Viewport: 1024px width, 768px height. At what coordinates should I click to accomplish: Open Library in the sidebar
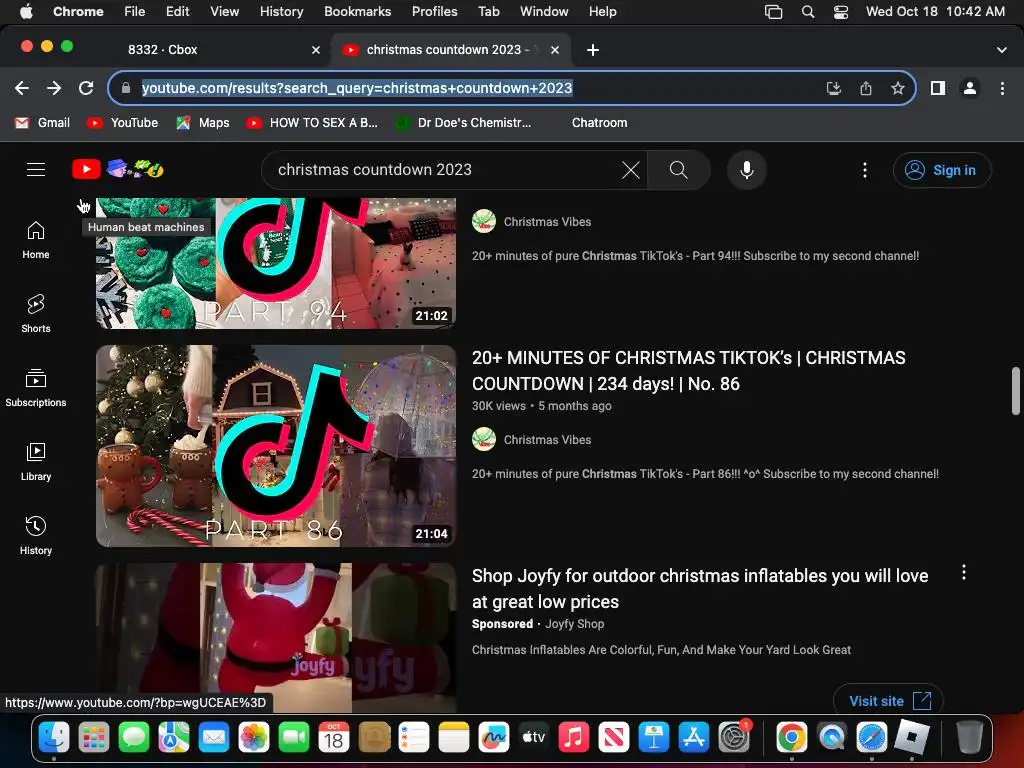pyautogui.click(x=36, y=462)
